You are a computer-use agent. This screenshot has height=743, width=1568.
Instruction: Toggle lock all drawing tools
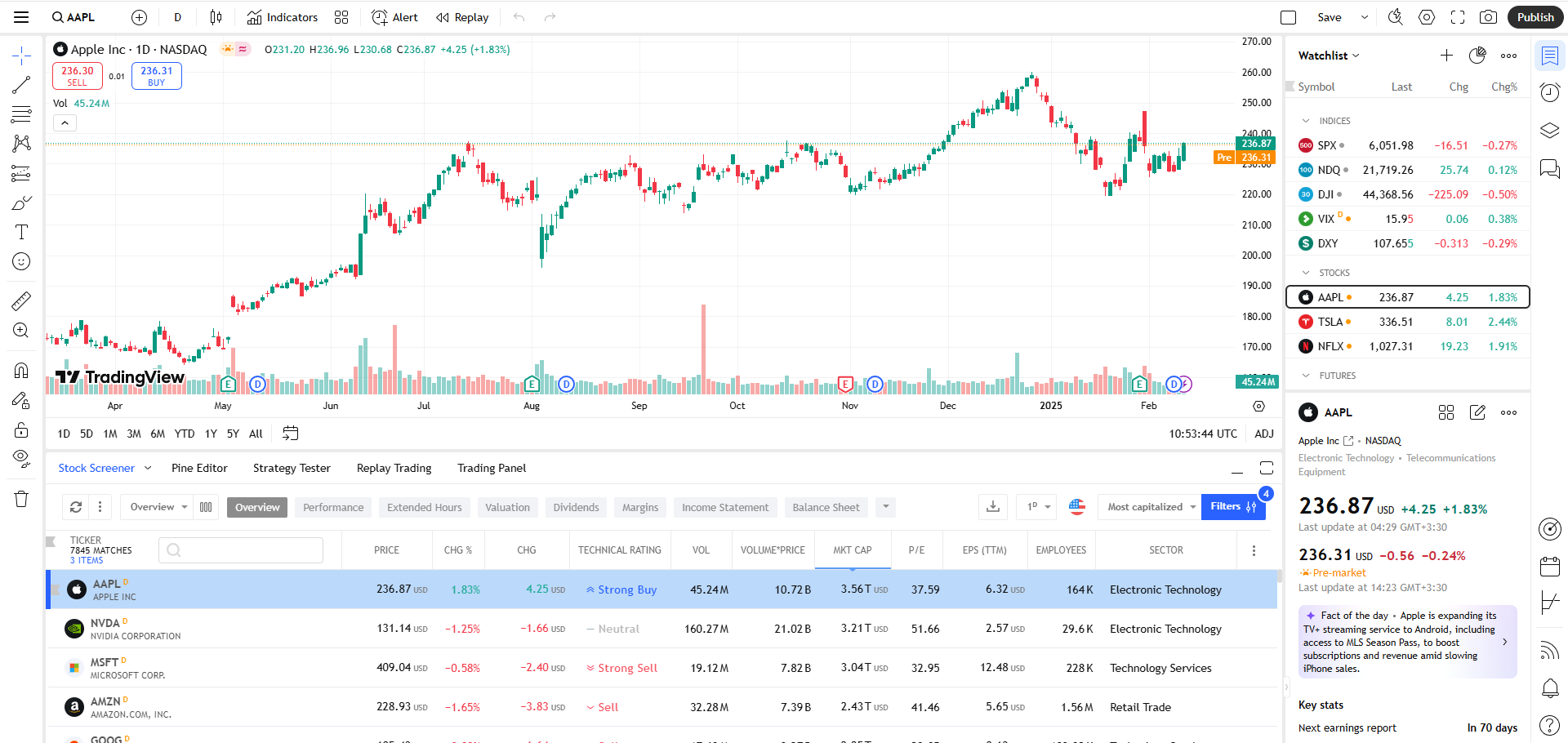21,429
